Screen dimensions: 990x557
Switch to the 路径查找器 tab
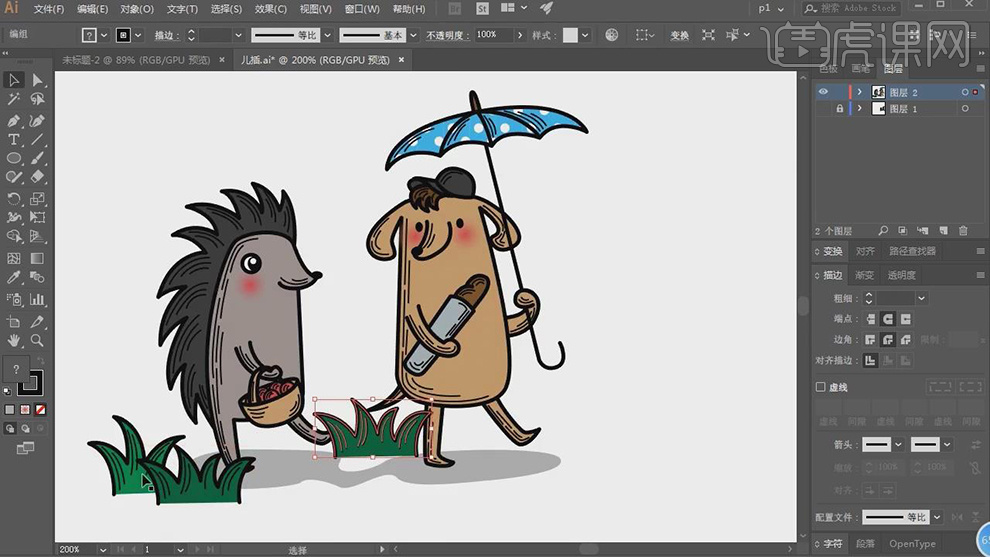(912, 252)
